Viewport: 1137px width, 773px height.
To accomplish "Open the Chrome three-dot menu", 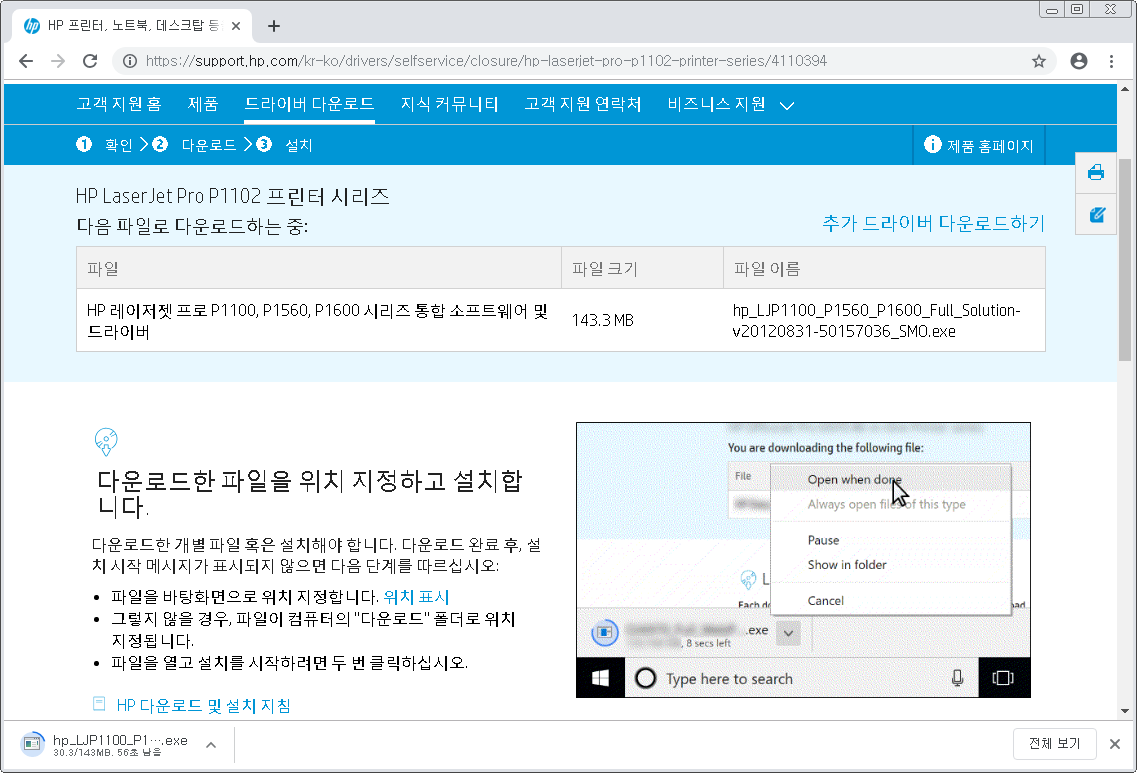I will click(x=1111, y=61).
